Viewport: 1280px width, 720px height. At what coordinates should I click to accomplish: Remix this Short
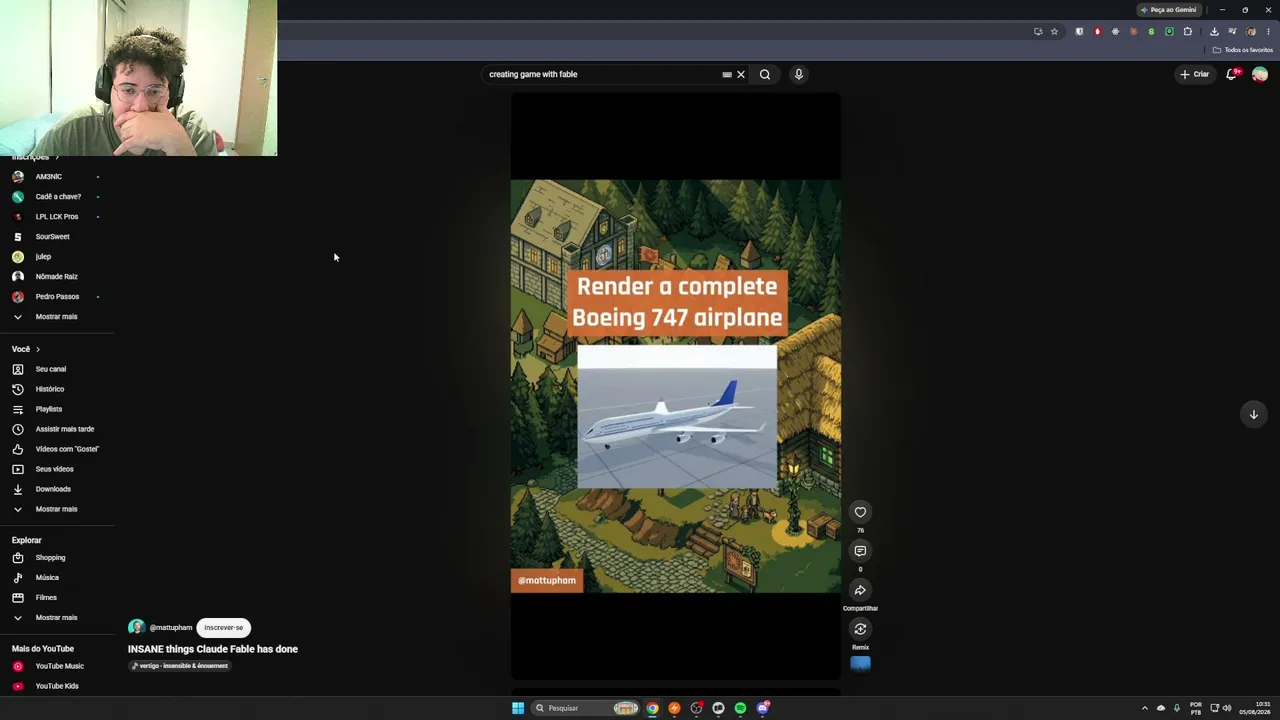pos(860,629)
